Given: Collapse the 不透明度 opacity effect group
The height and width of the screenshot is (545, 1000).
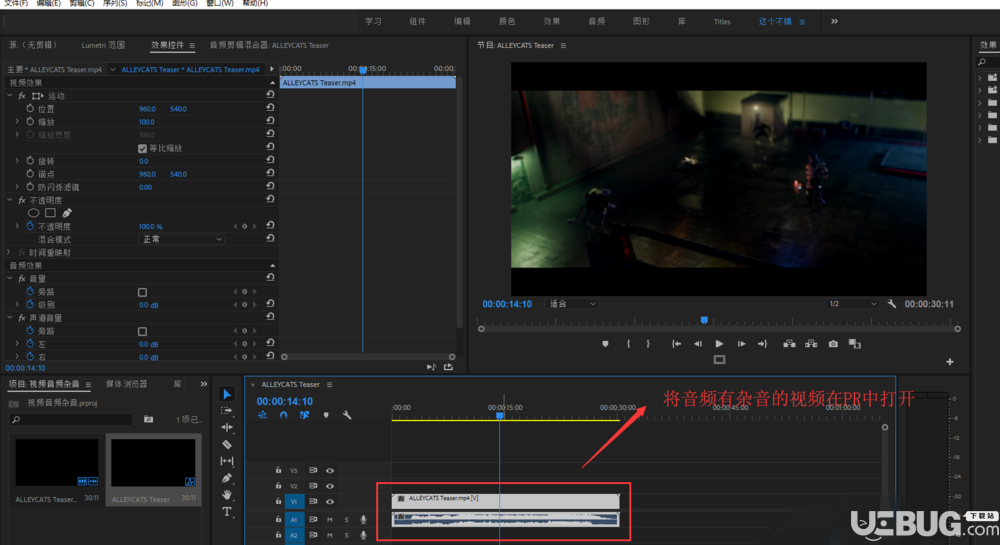Looking at the screenshot, I should tap(10, 200).
